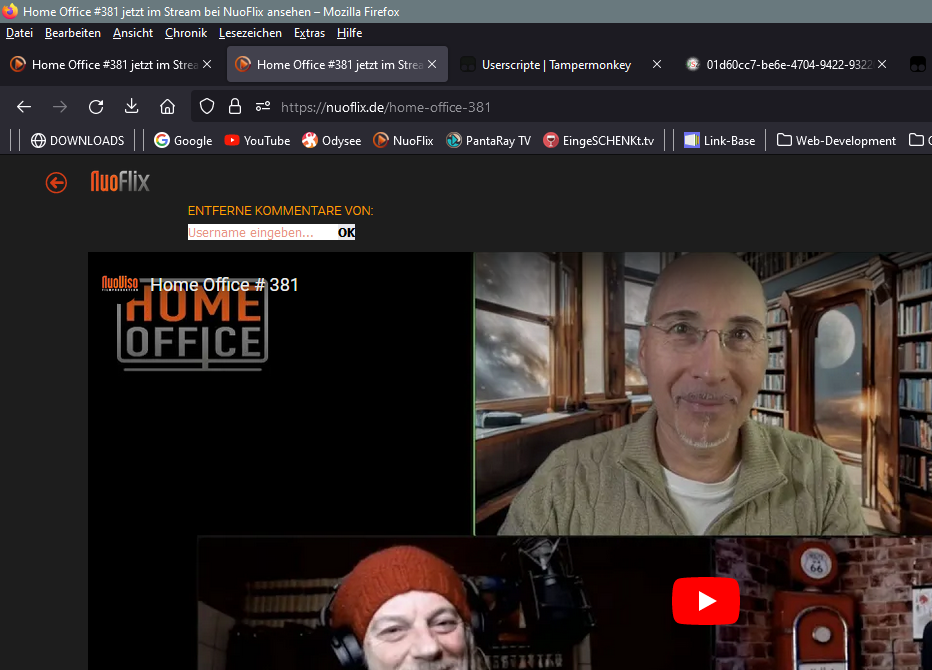Click the tracking protection shield icon
The width and height of the screenshot is (932, 670).
[x=207, y=107]
